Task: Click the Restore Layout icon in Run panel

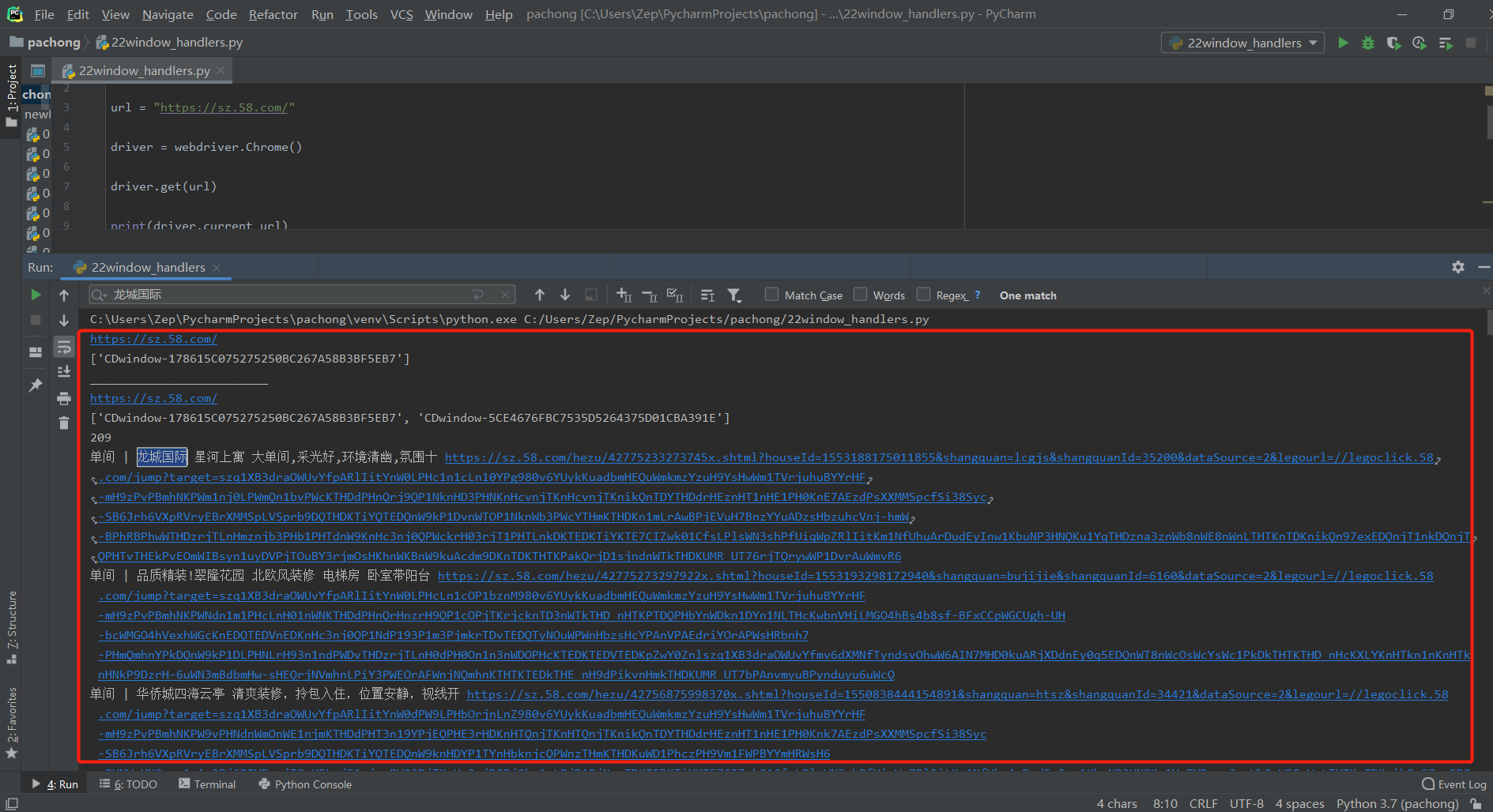Action: click(36, 352)
